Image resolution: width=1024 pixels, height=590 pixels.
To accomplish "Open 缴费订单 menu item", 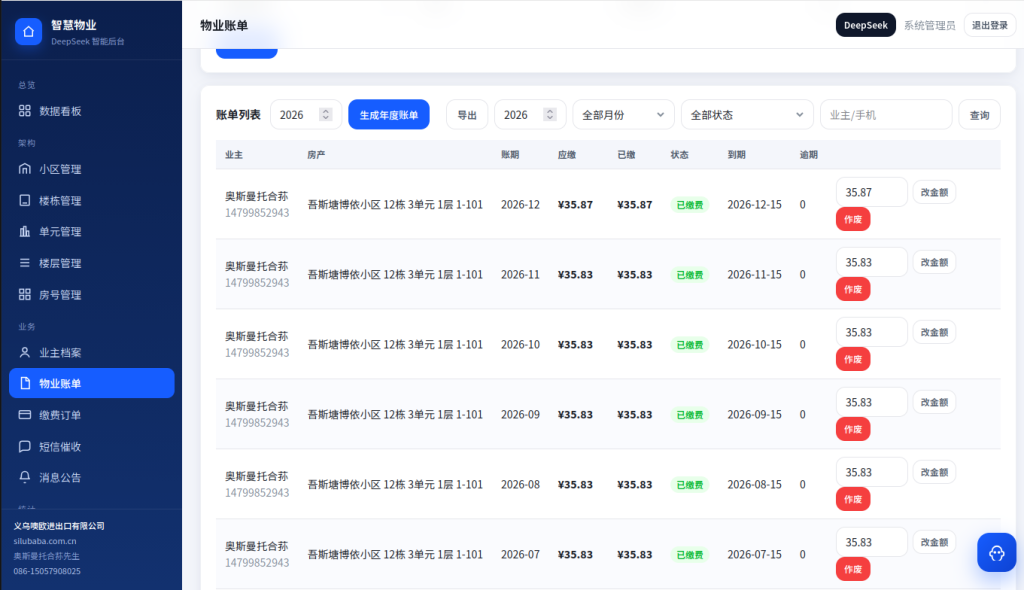I will coord(91,415).
